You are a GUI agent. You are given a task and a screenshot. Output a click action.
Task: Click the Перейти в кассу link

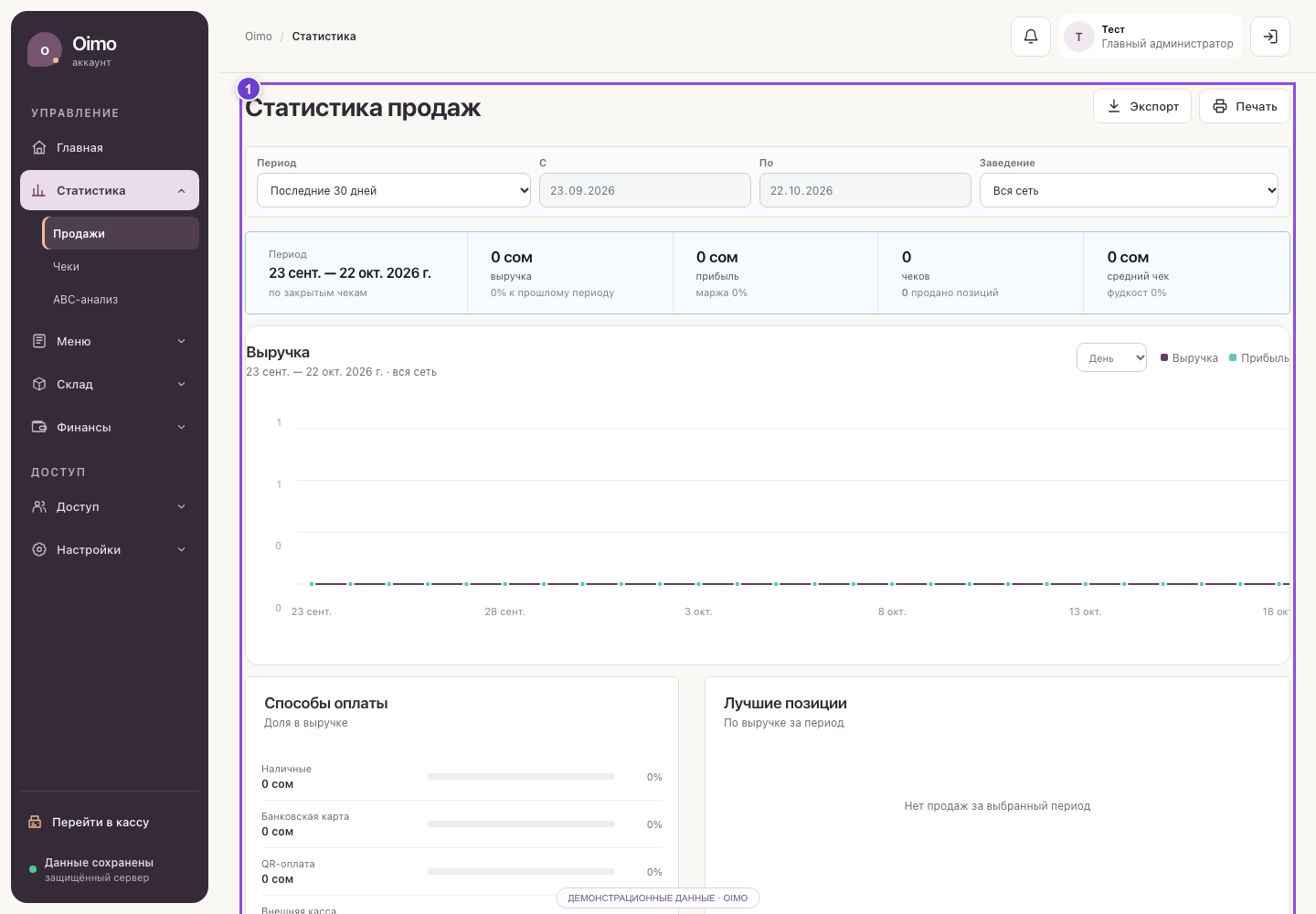[110, 822]
